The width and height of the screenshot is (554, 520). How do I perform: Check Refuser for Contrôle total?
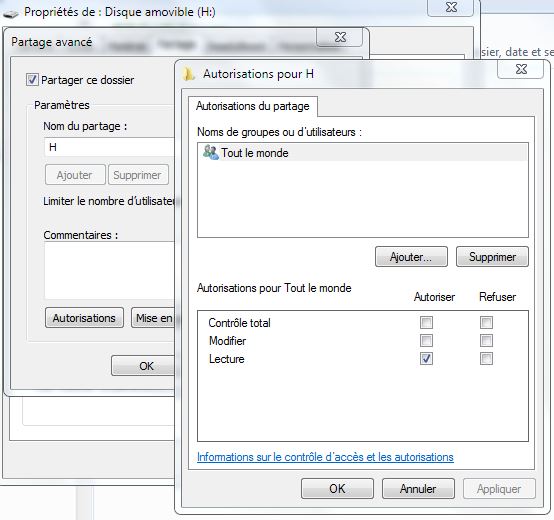coord(486,322)
